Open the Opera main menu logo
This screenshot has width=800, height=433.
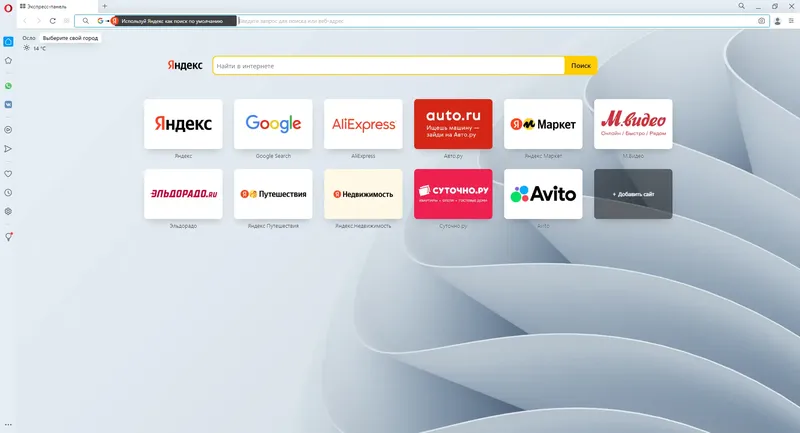(x=8, y=8)
